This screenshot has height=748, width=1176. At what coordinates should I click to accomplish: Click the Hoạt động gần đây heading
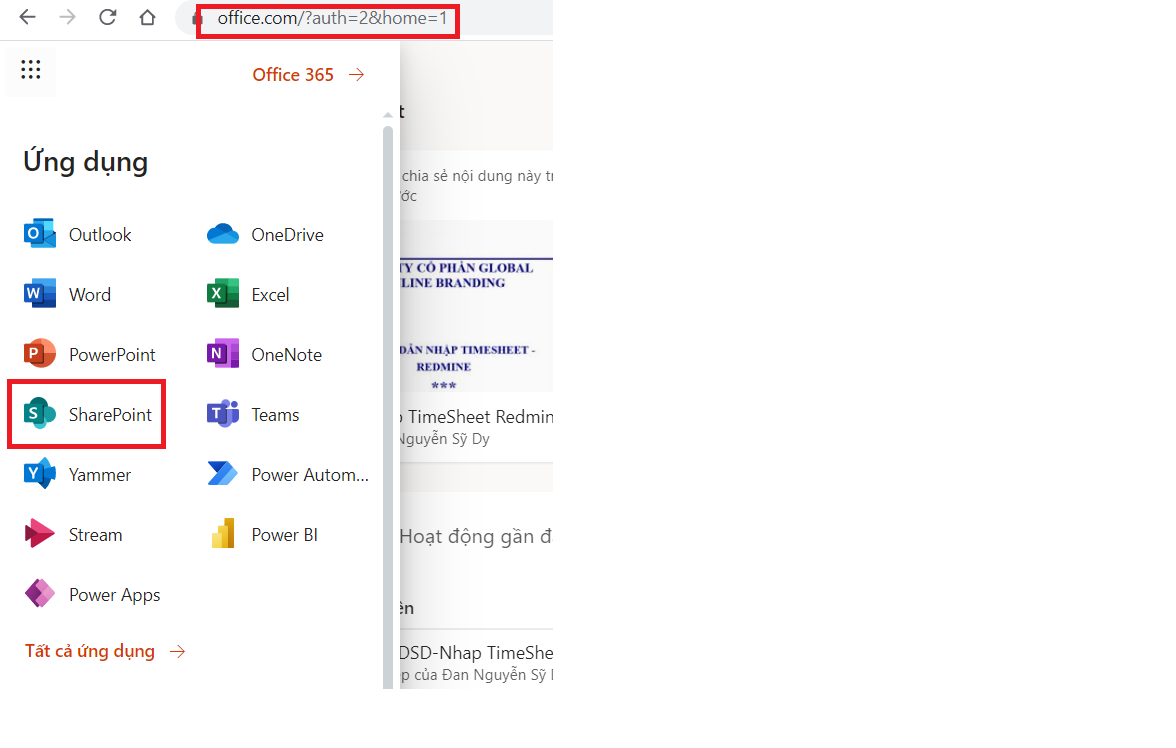point(476,536)
